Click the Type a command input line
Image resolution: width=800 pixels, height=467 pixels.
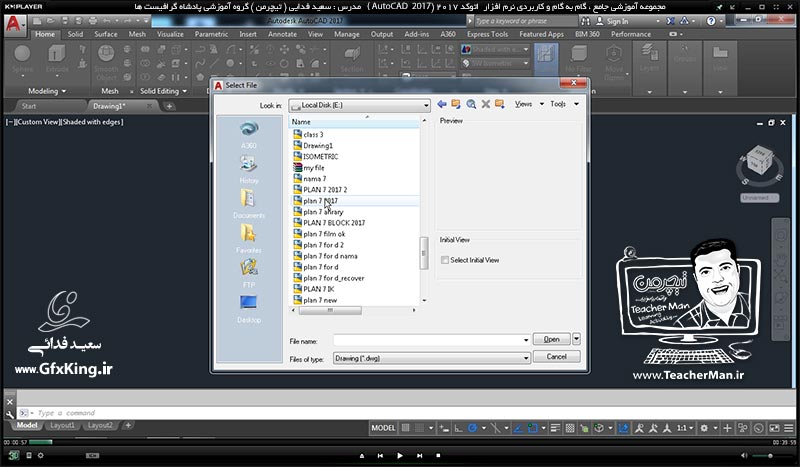(408, 413)
